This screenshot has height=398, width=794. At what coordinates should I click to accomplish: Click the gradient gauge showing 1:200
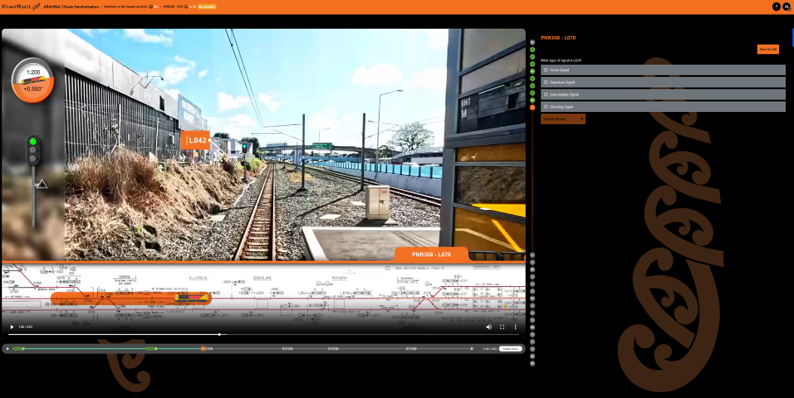coord(33,81)
